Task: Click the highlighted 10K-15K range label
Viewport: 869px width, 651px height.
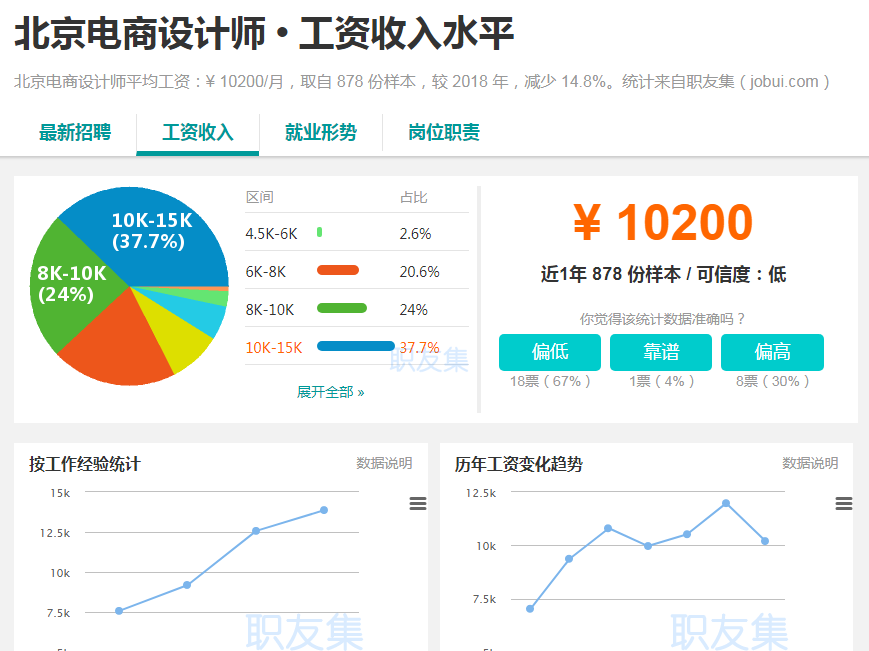Action: [274, 348]
